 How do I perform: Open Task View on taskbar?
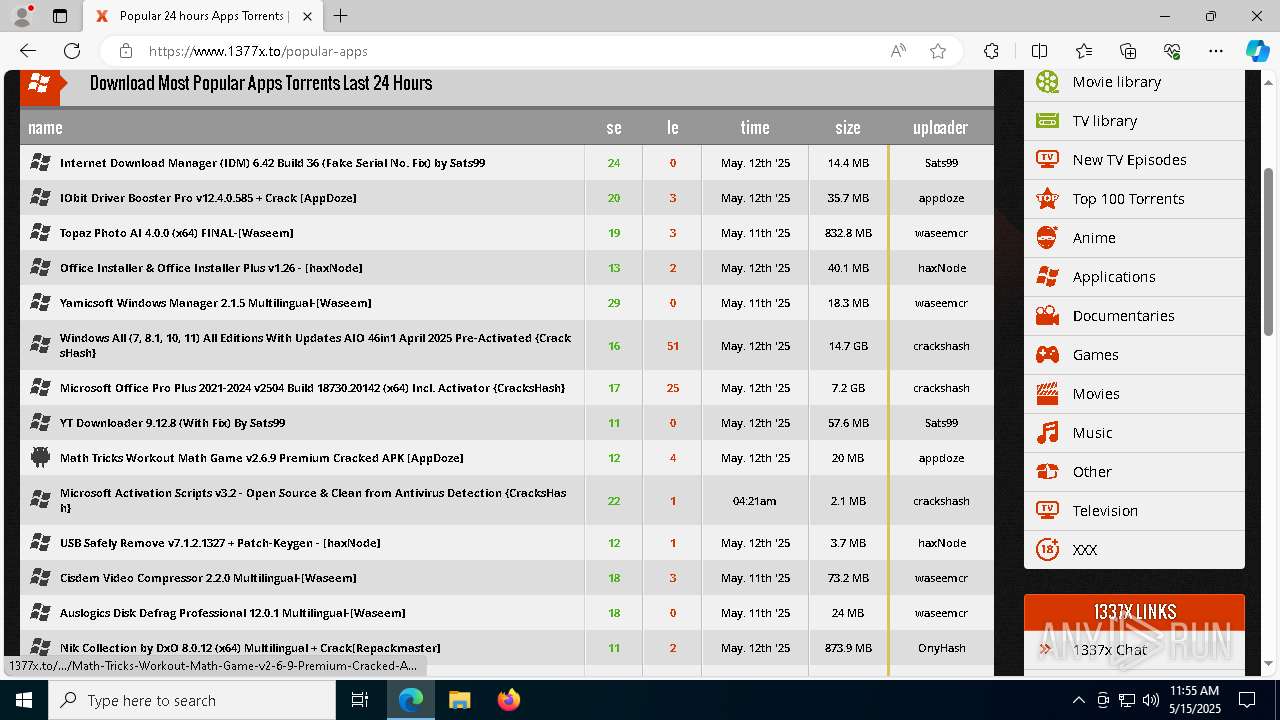click(360, 700)
